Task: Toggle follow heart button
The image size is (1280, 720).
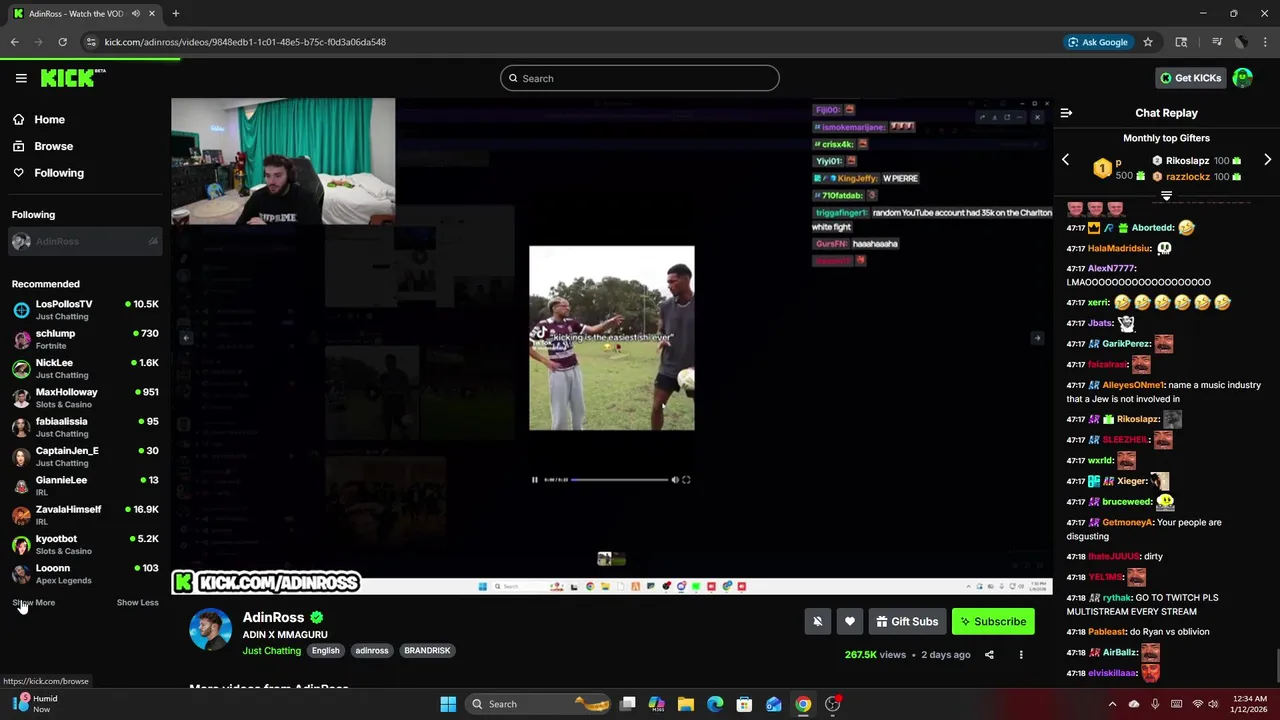Action: [x=850, y=622]
